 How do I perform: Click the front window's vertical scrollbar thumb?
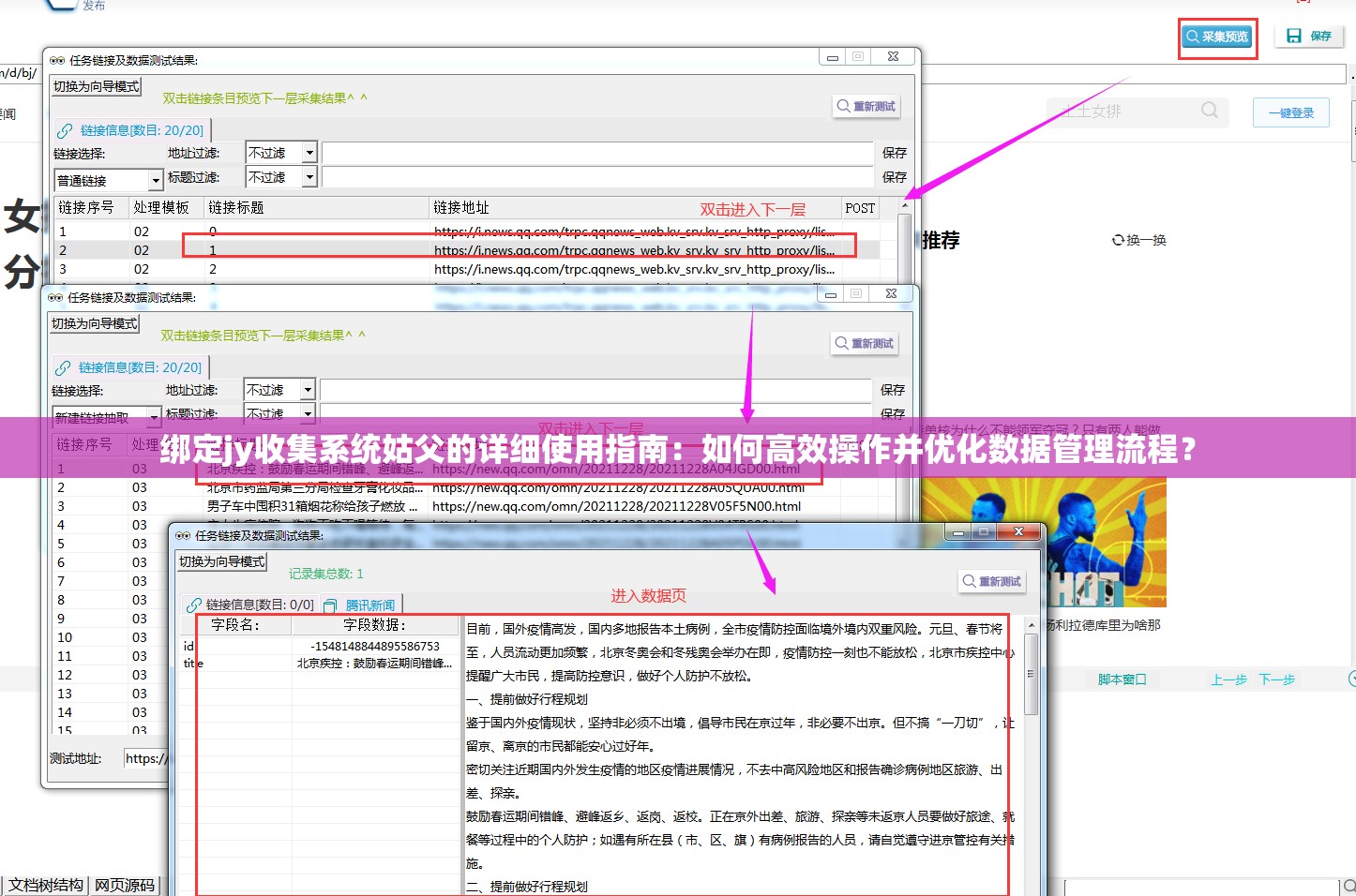point(1032,674)
